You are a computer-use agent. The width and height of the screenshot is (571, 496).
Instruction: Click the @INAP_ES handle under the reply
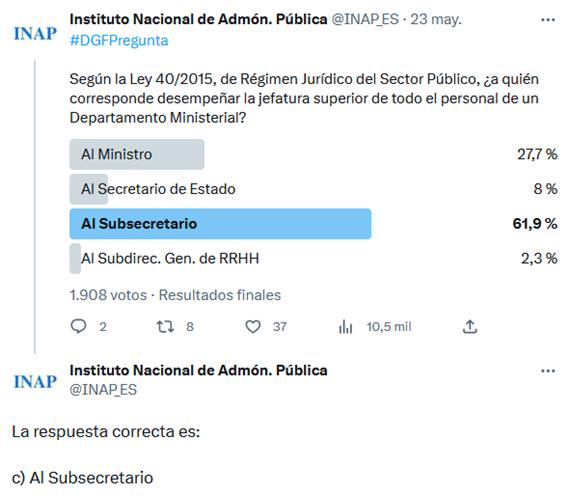pos(103,390)
